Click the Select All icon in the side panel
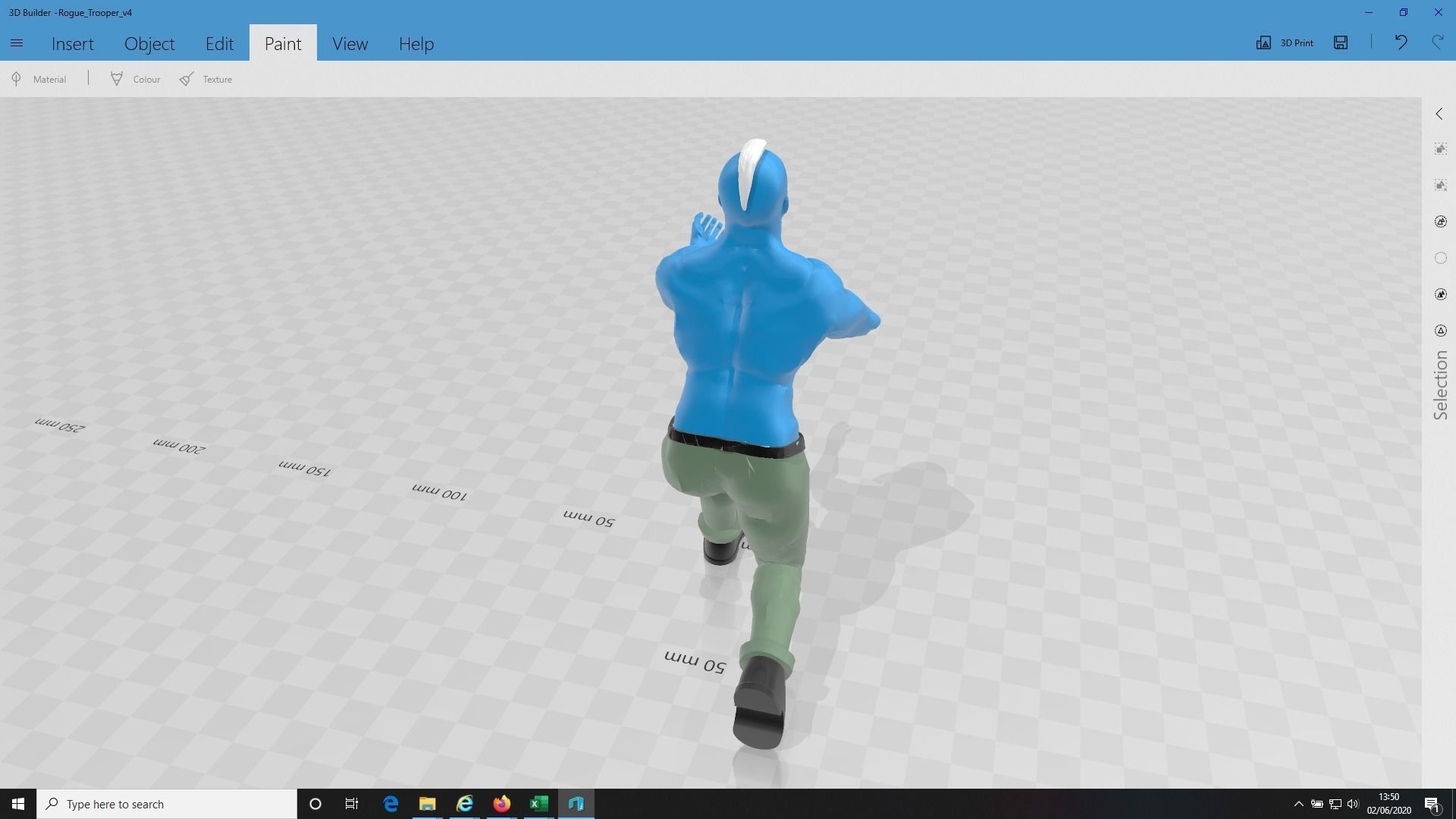This screenshot has width=1456, height=819. pos(1441,149)
